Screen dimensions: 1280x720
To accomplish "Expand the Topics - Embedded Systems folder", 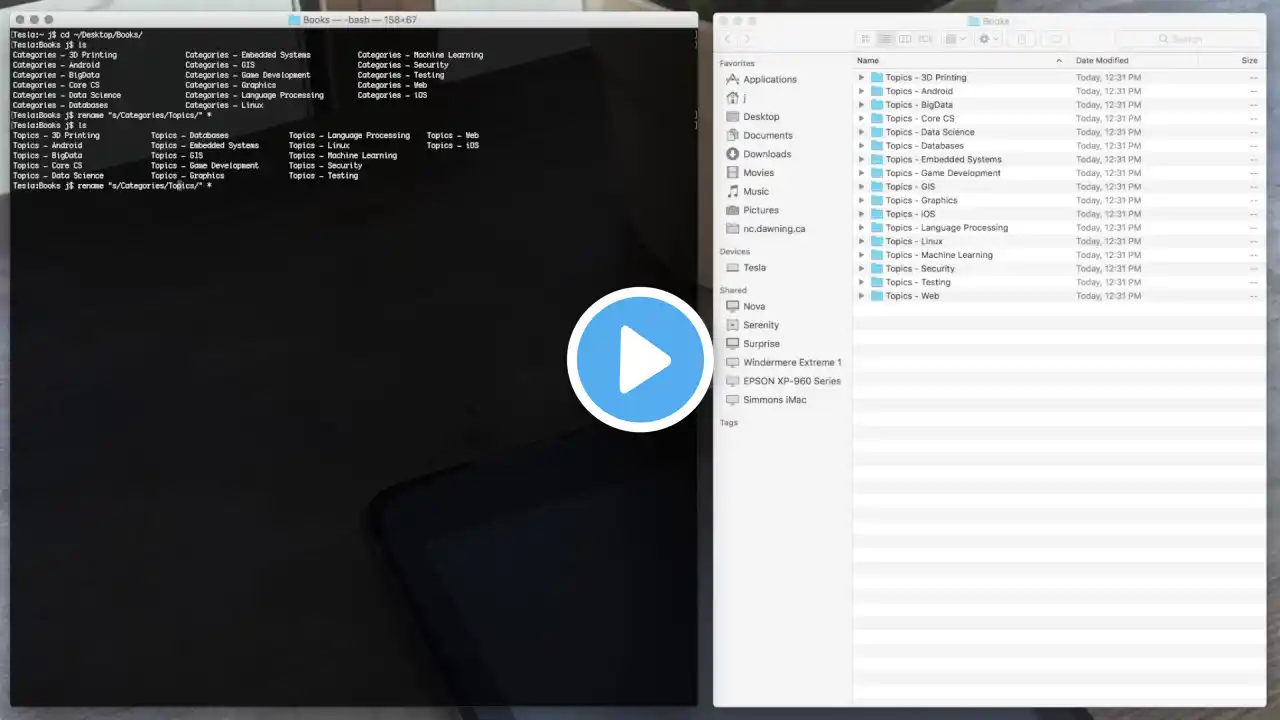I will (861, 159).
